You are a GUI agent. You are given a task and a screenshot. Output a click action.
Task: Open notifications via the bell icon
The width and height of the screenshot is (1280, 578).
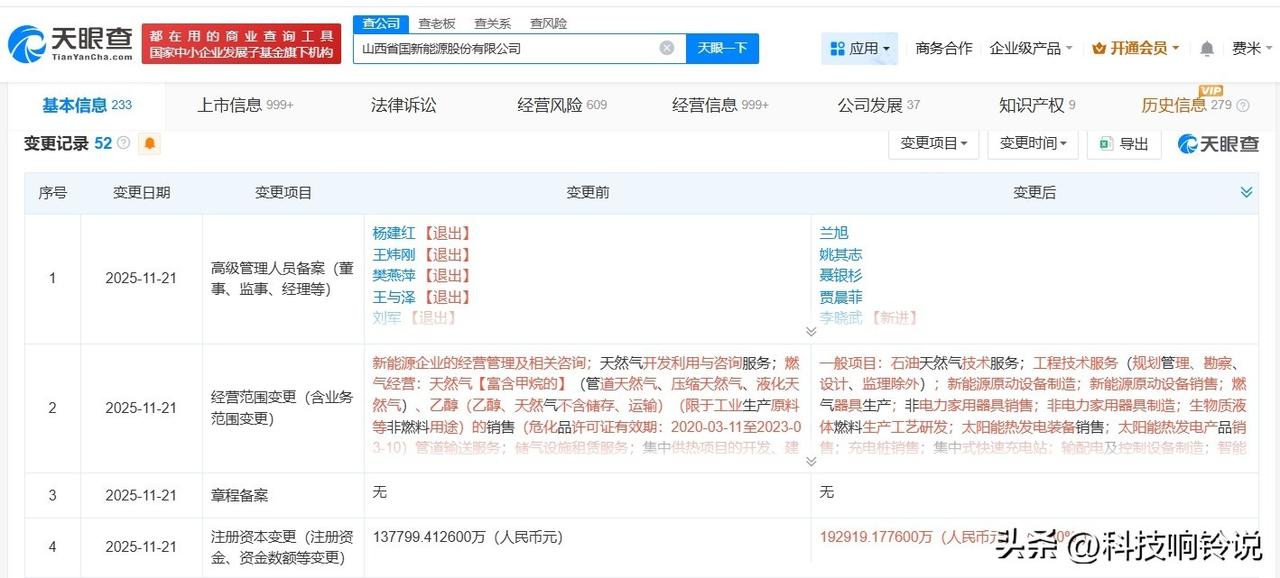1205,47
